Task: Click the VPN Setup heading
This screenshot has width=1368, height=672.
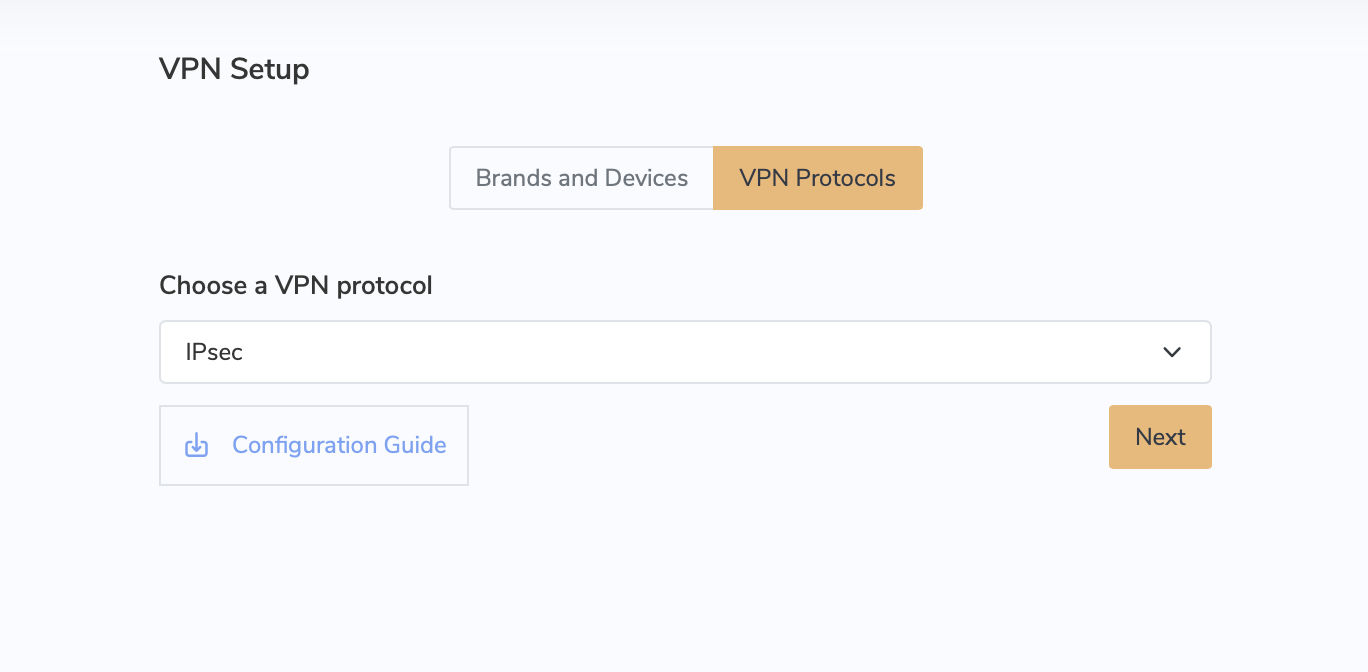Action: tap(234, 69)
